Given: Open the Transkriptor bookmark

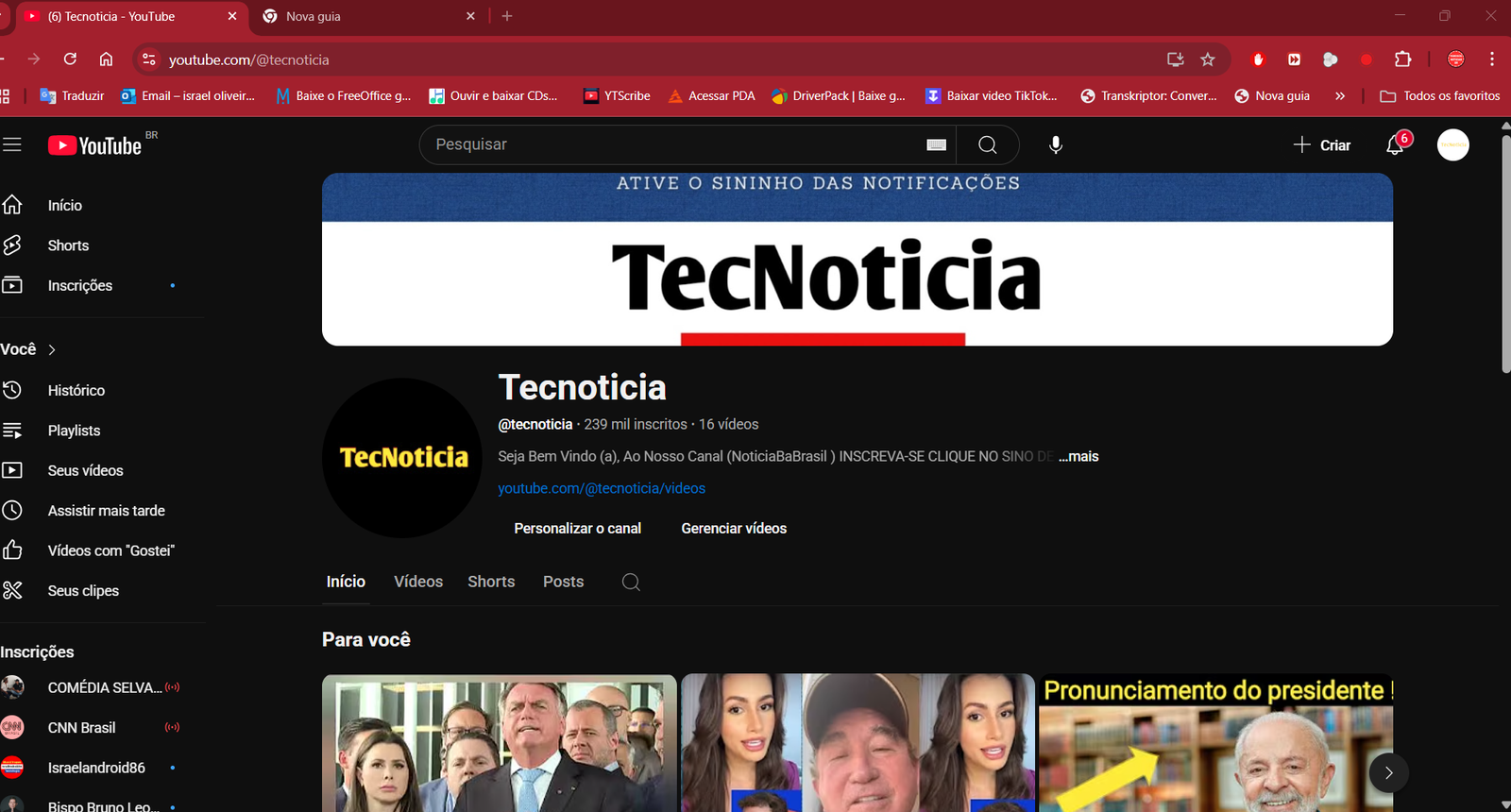Looking at the screenshot, I should [x=1148, y=95].
